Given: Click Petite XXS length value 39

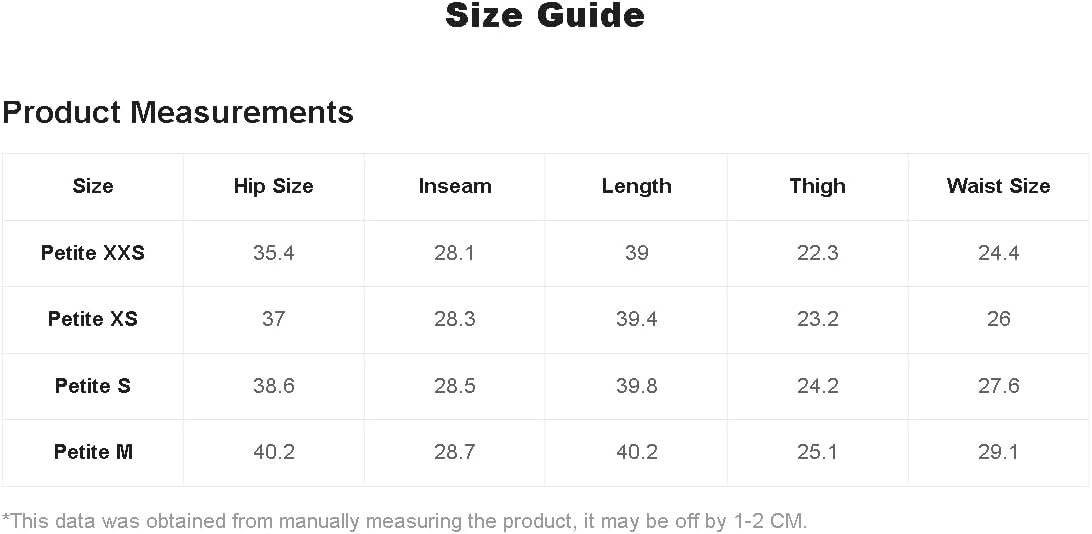Looking at the screenshot, I should pos(636,253).
